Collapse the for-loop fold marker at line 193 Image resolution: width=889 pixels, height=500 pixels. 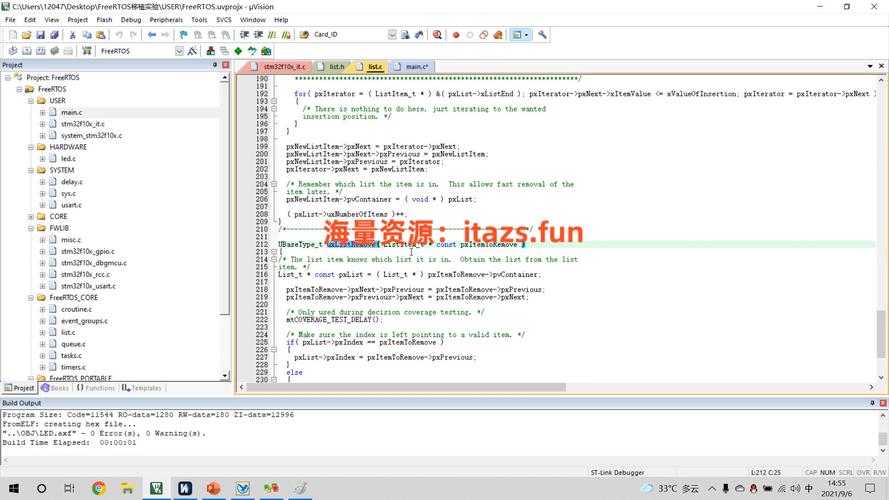point(275,101)
